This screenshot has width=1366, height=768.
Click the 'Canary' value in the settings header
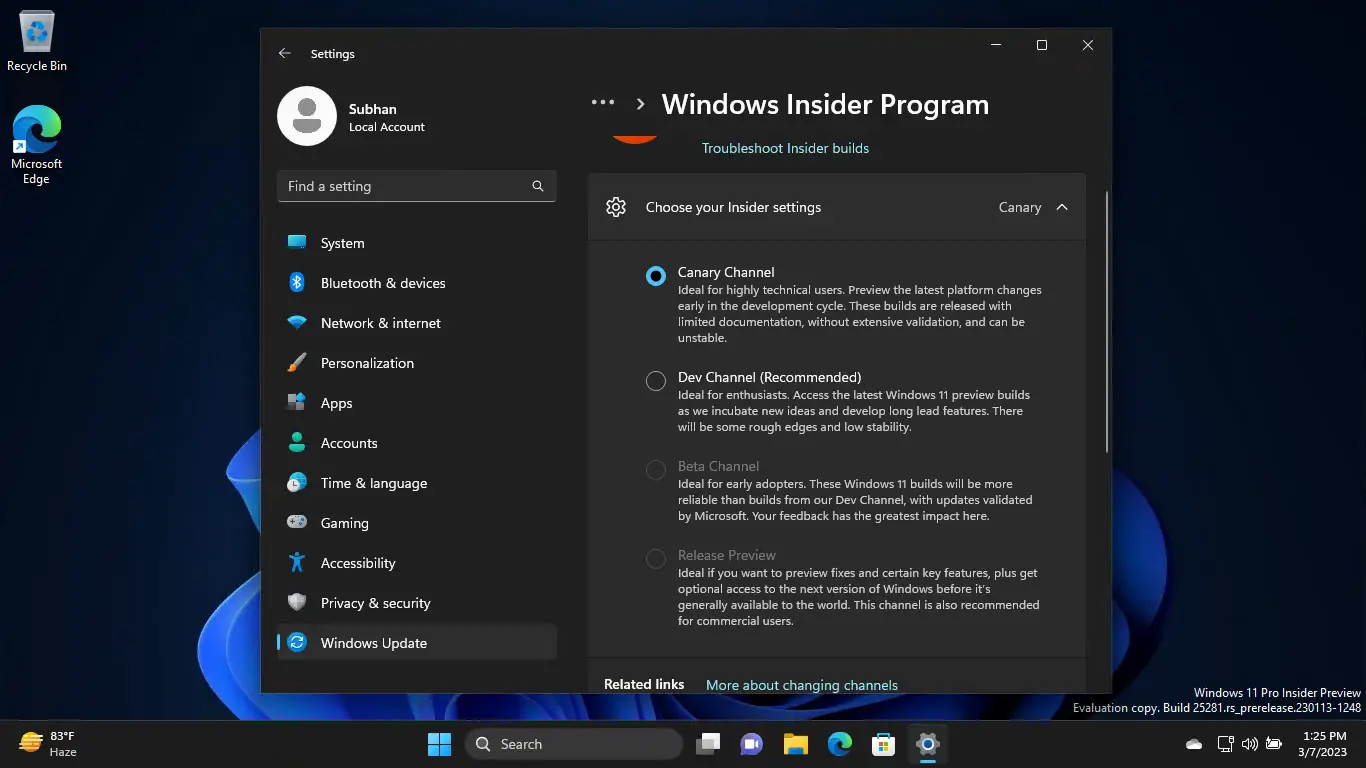tap(1020, 207)
